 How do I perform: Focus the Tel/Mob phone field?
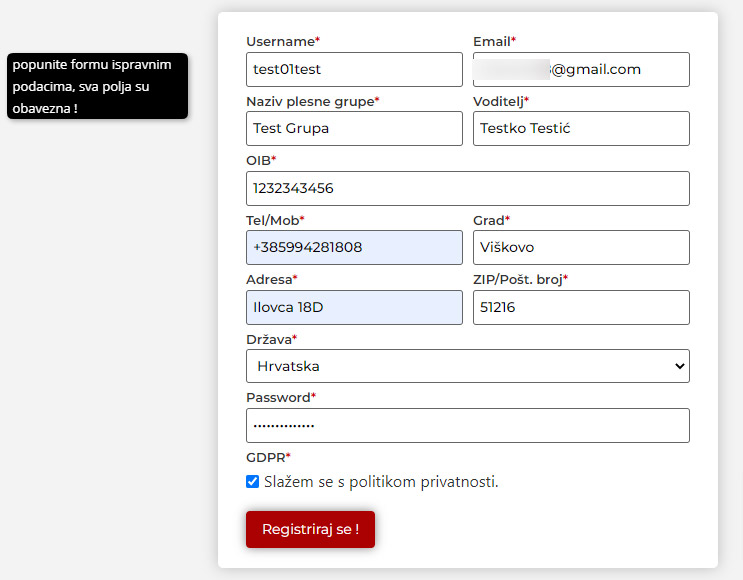click(x=354, y=248)
